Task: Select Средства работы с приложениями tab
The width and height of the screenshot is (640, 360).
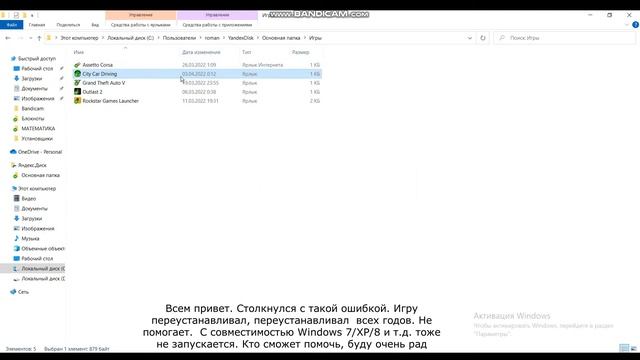Action: [x=217, y=25]
